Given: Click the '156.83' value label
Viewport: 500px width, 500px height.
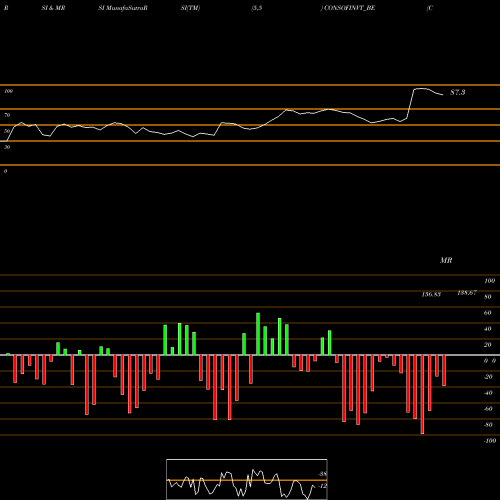Looking at the screenshot, I should [431, 294].
